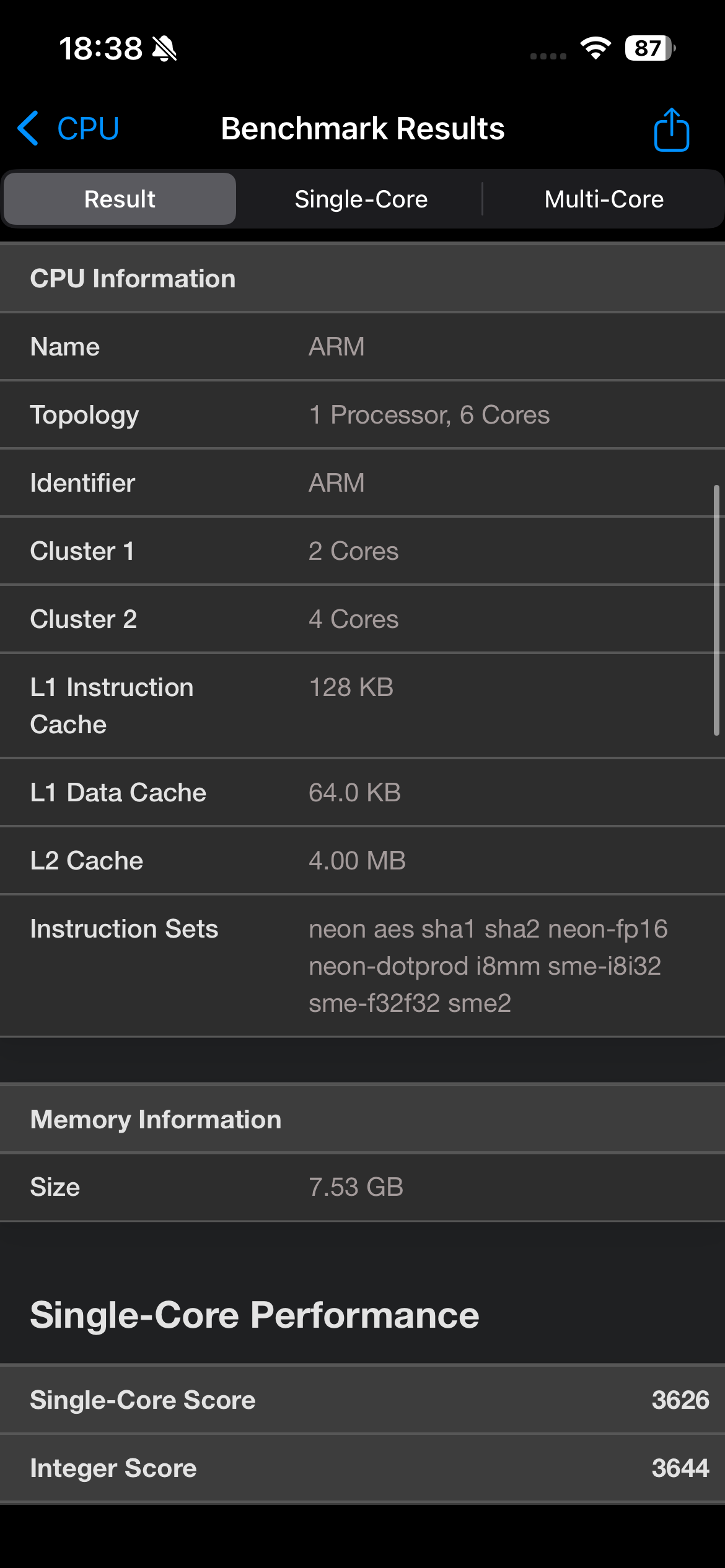The image size is (725, 1568).
Task: Tap the memory Size row
Action: tap(362, 1187)
